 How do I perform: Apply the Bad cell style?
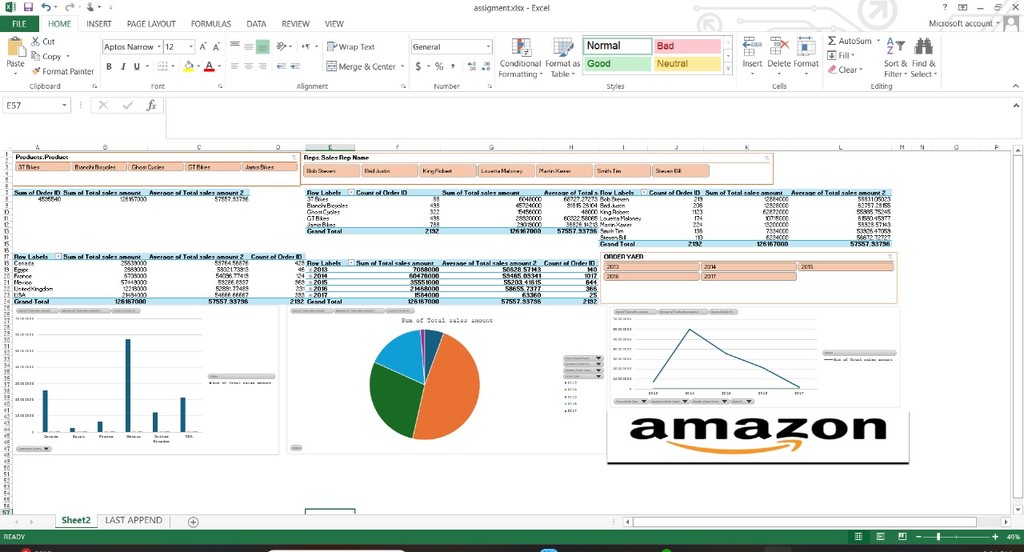click(686, 46)
